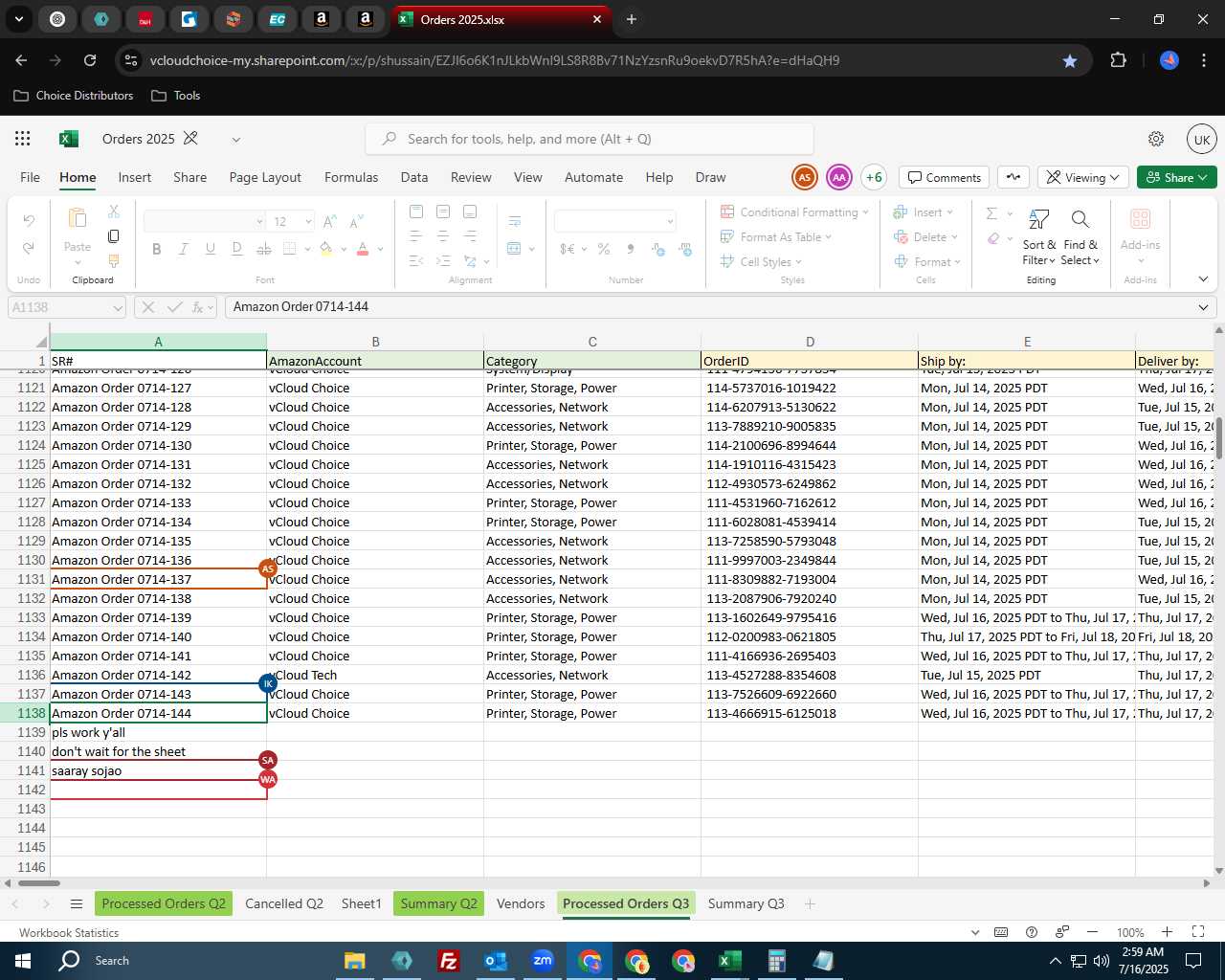Click the full screen view icon

1198,932
